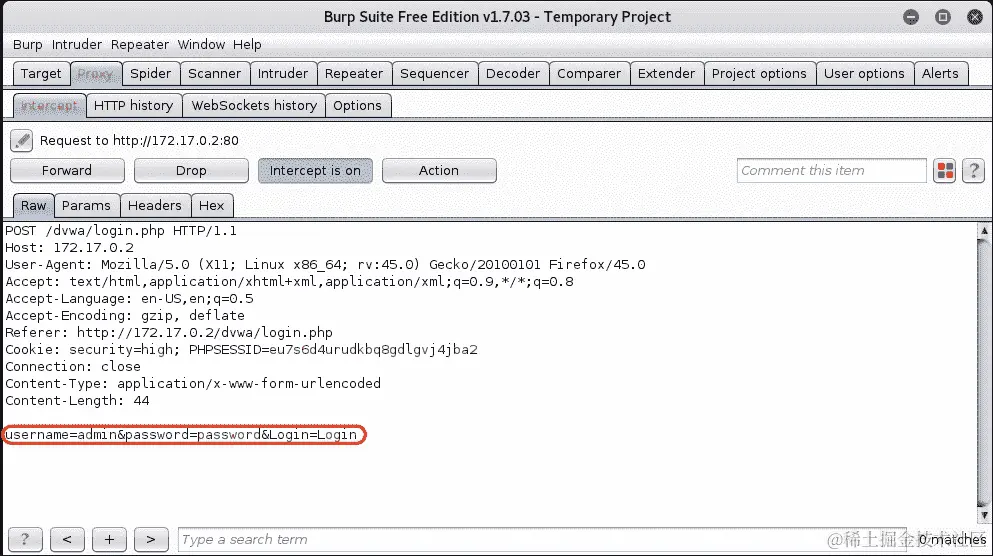The width and height of the screenshot is (993, 556).
Task: Select the Intercept sub-tab
Action: tap(49, 106)
